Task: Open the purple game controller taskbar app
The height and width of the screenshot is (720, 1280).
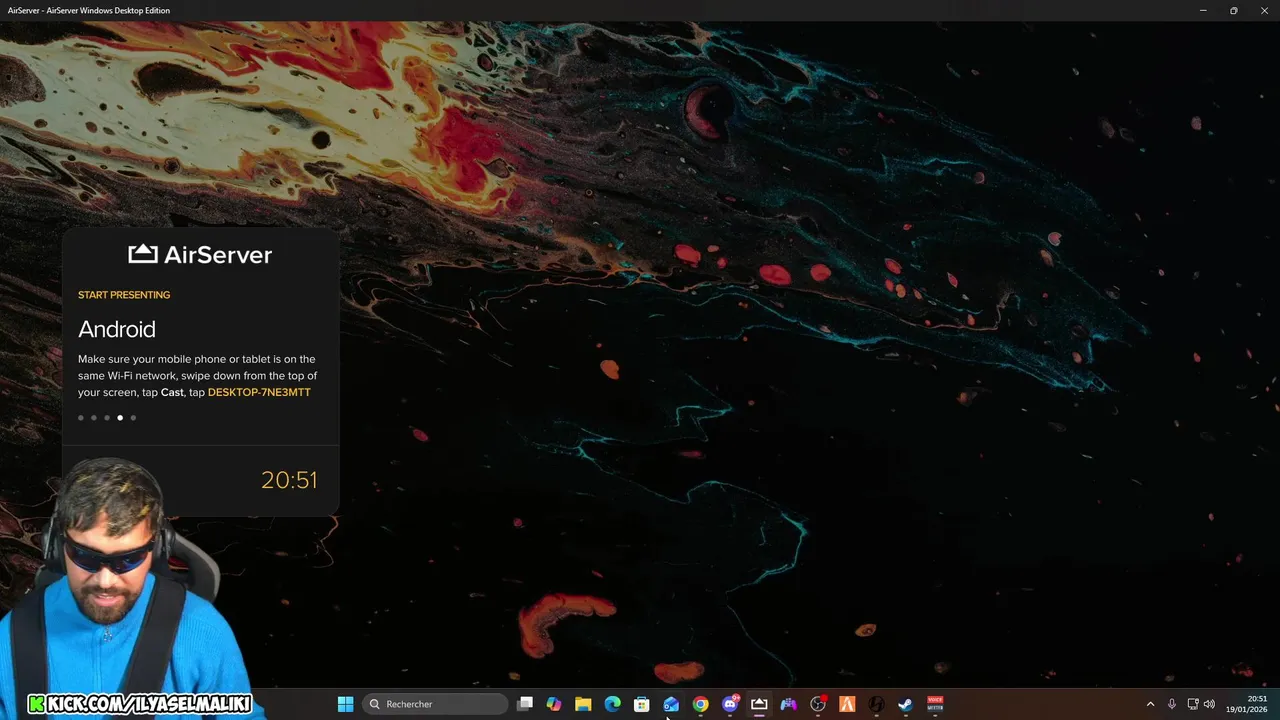Action: click(x=788, y=704)
